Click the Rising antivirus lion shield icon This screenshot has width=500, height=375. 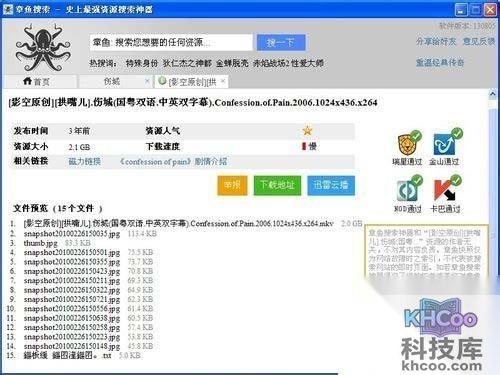407,144
